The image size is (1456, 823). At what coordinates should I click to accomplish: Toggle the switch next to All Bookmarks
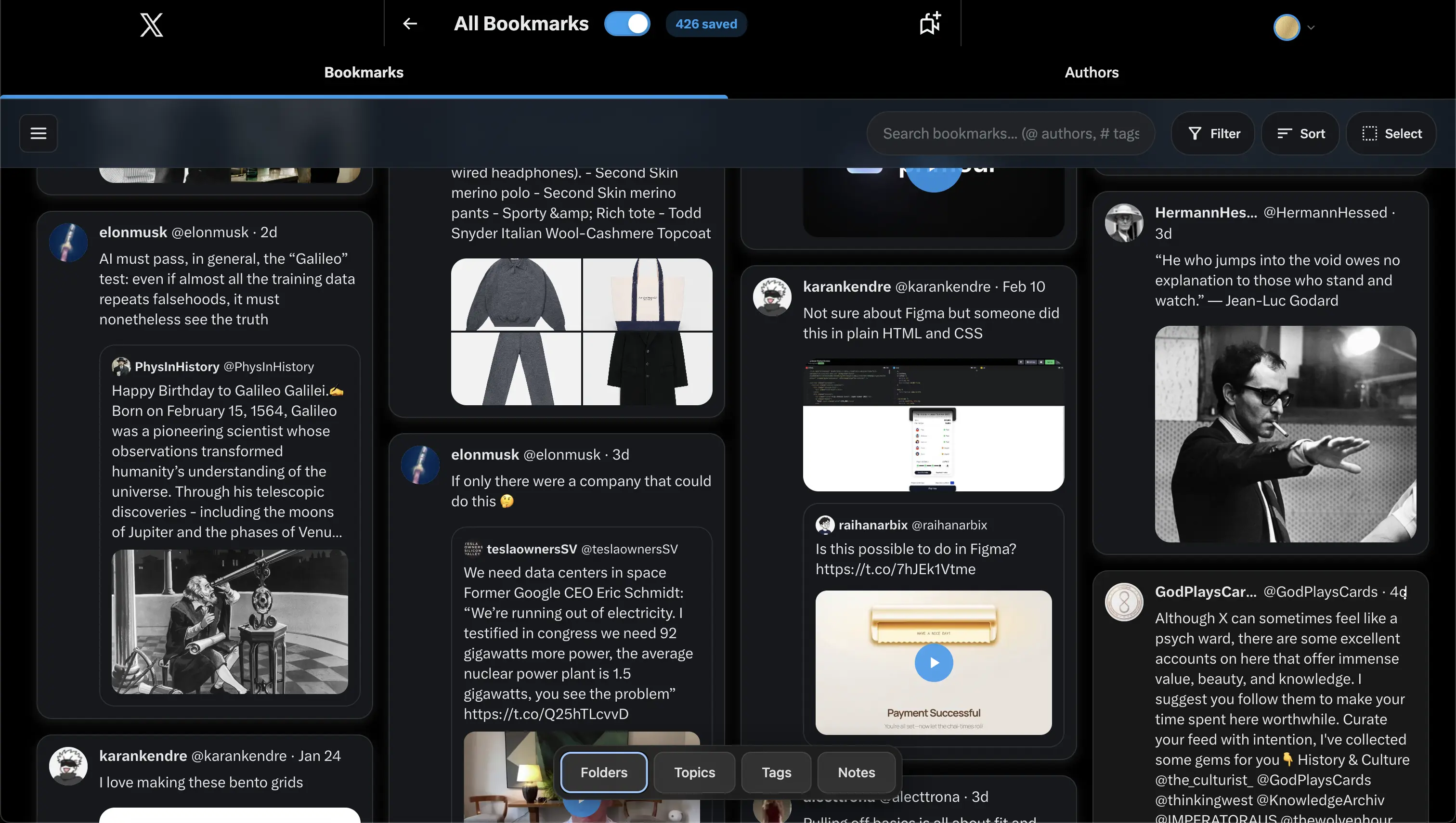[627, 24]
